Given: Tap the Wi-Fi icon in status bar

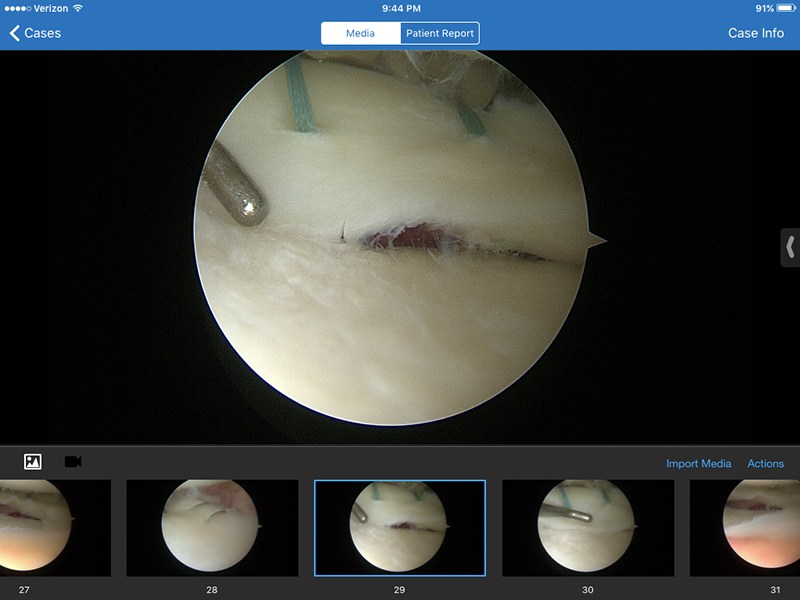Looking at the screenshot, I should click(78, 8).
